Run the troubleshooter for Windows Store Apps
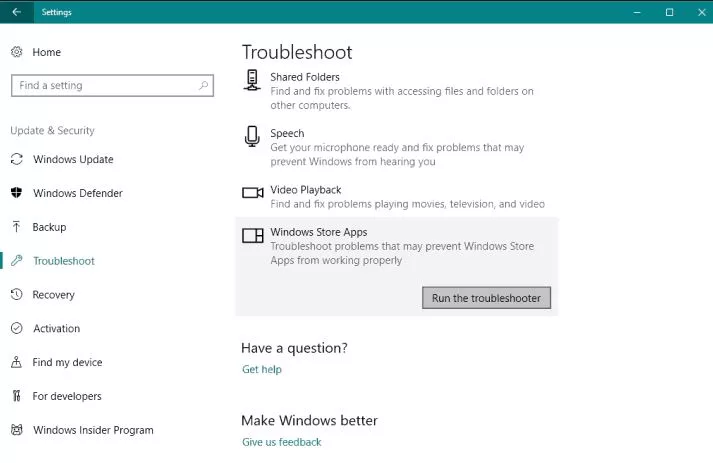Image resolution: width=713 pixels, height=463 pixels. [x=486, y=298]
